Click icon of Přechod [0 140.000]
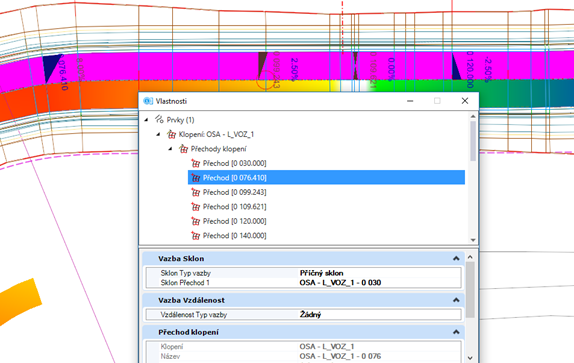 [x=195, y=236]
